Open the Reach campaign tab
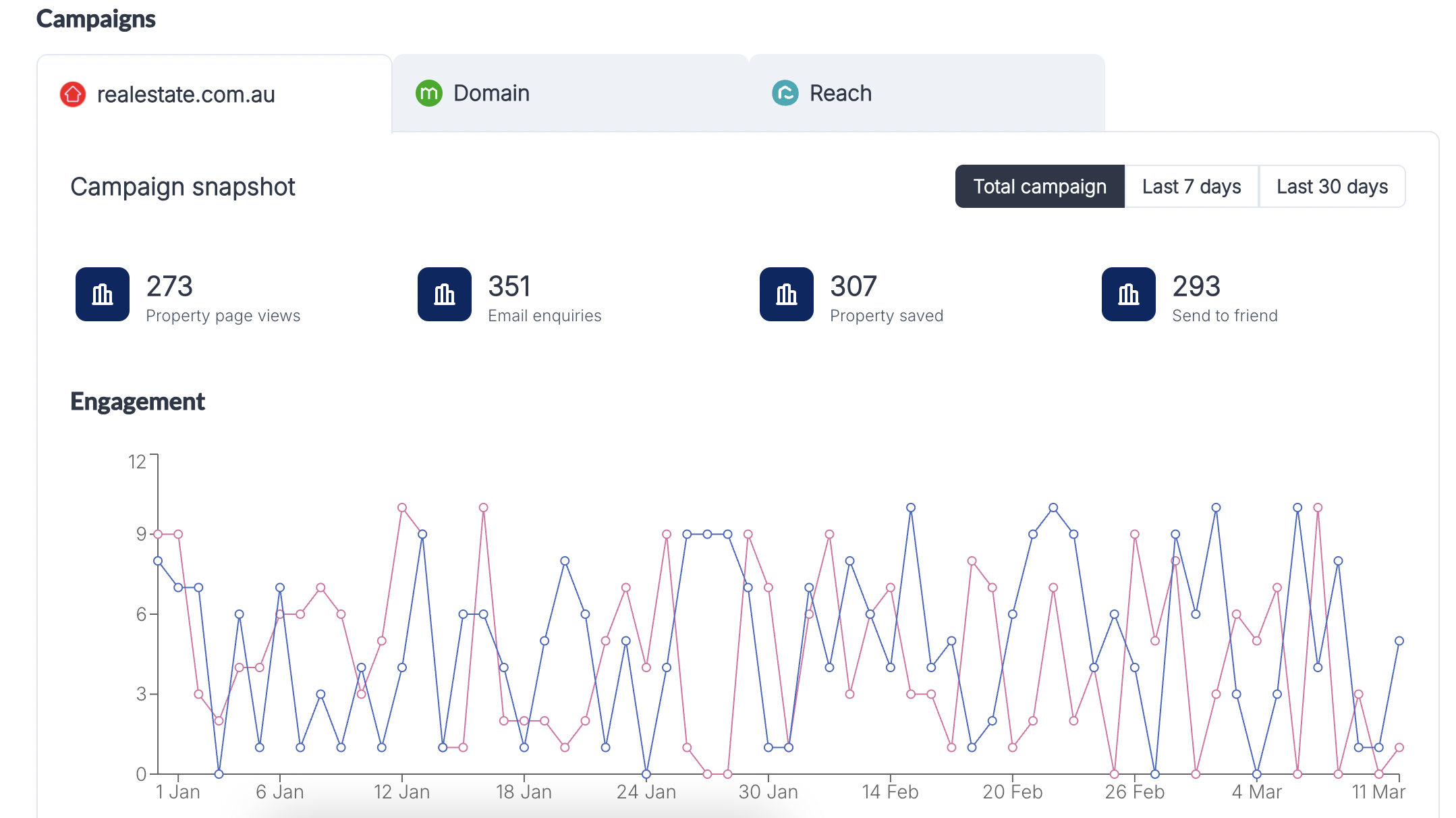The image size is (1456, 818). tap(927, 93)
